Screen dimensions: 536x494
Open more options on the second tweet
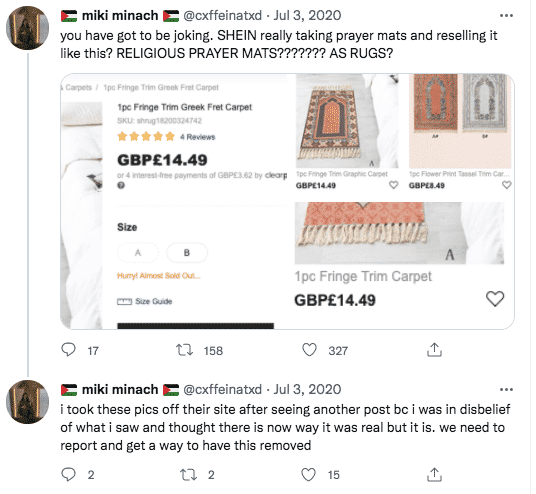click(x=506, y=389)
